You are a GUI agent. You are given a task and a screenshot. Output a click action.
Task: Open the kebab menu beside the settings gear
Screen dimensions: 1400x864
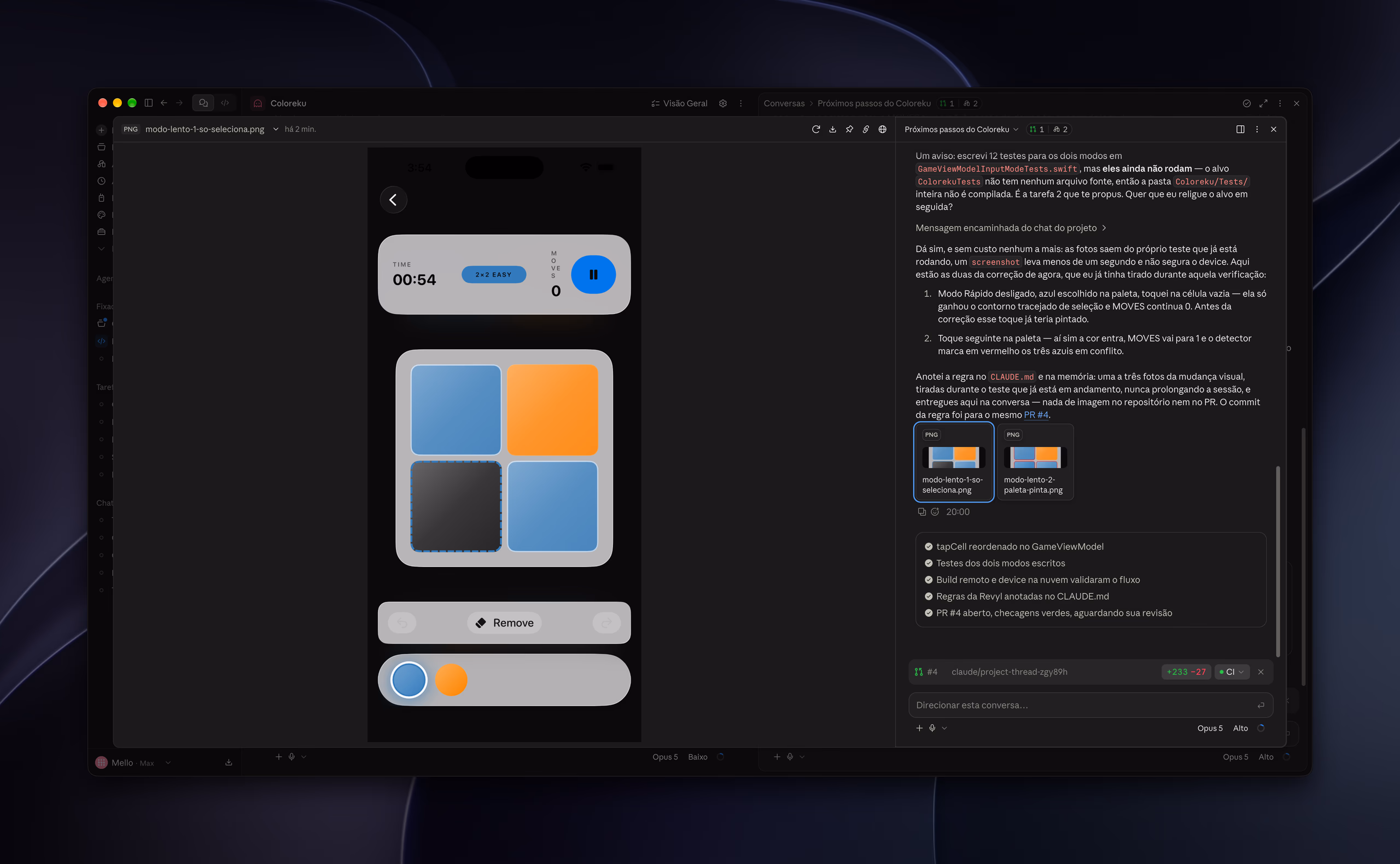click(x=740, y=103)
